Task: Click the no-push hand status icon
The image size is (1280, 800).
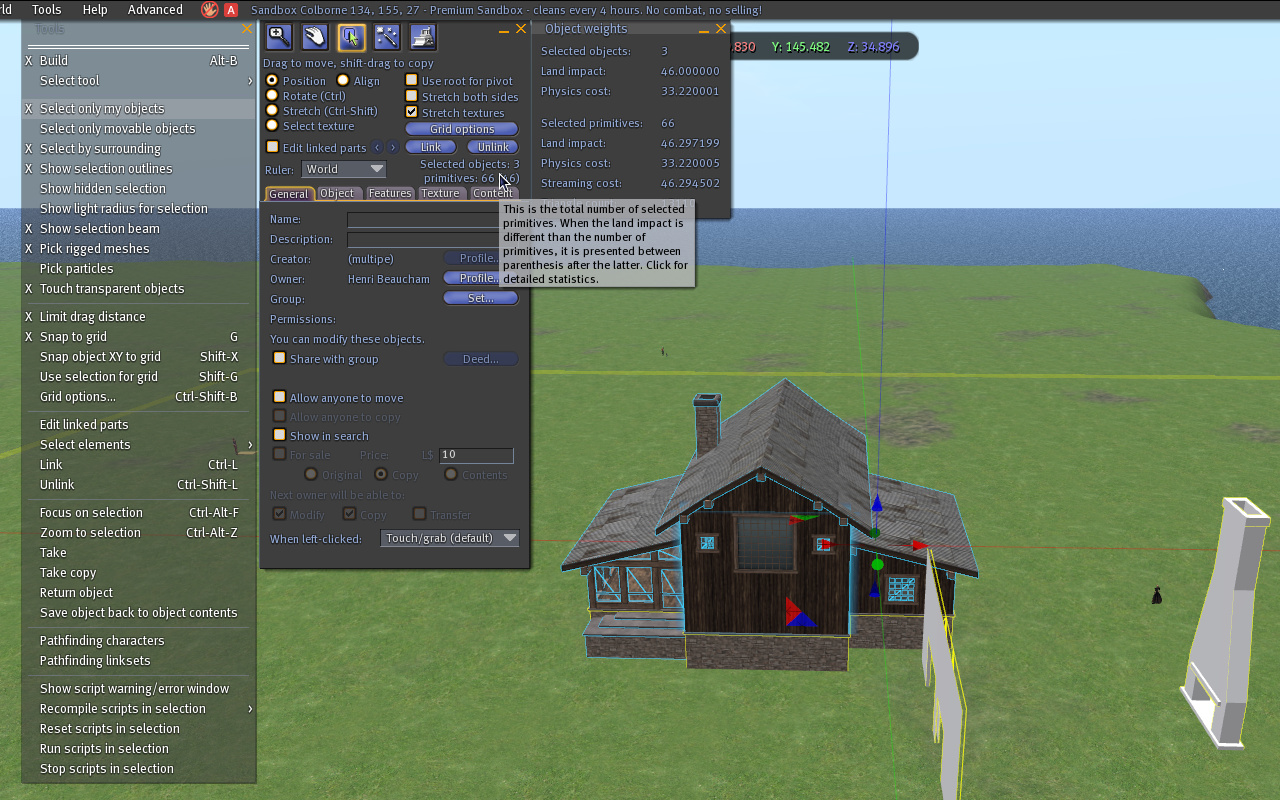Action: (x=210, y=10)
